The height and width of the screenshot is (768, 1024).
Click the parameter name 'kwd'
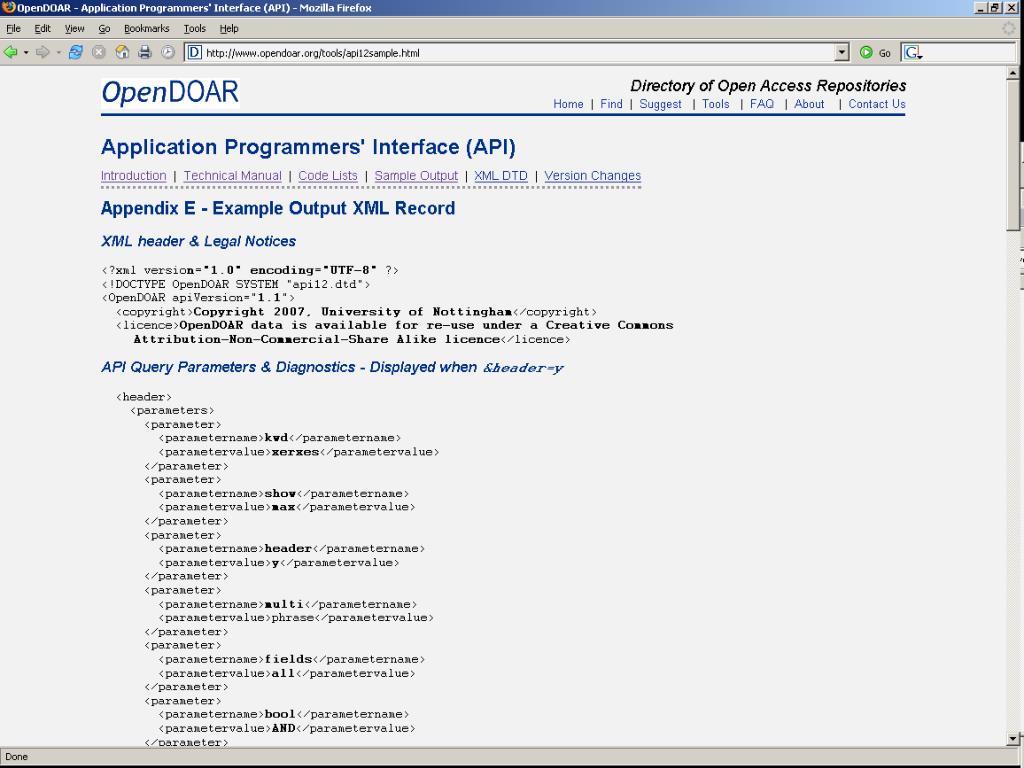tap(276, 438)
